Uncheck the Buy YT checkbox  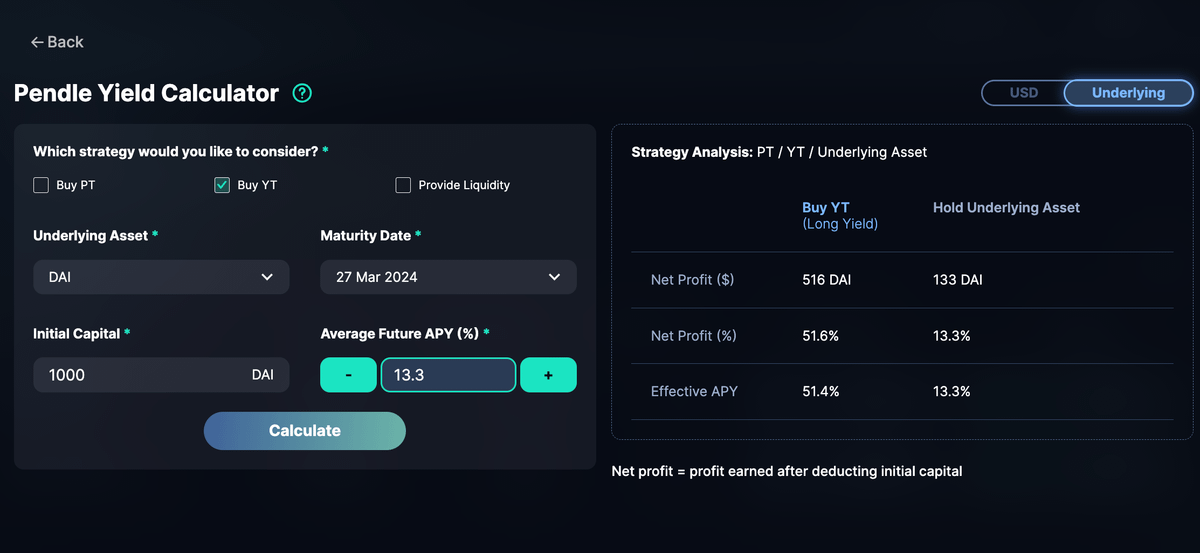[x=222, y=185]
